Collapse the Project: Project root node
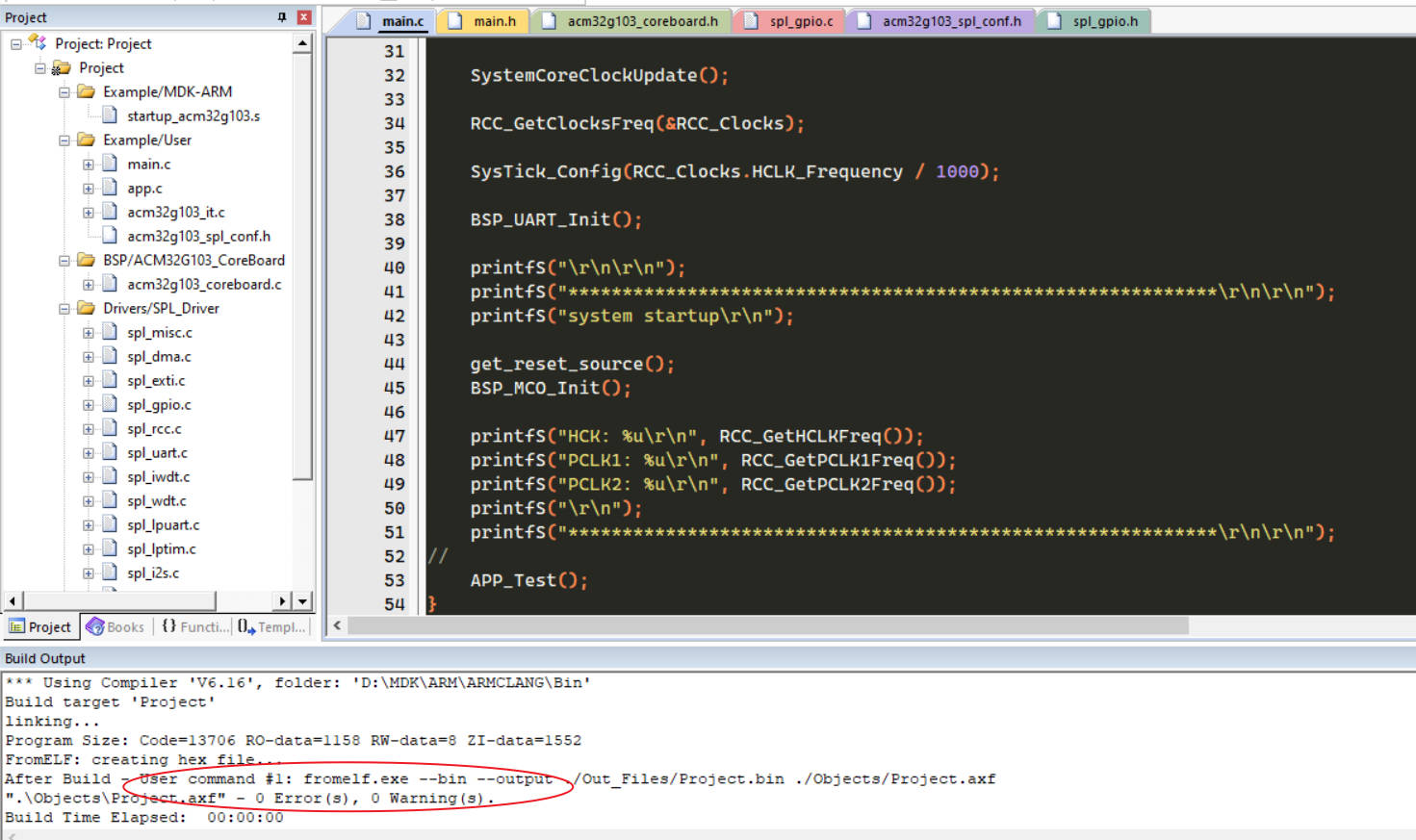The image size is (1416, 840). (x=16, y=43)
